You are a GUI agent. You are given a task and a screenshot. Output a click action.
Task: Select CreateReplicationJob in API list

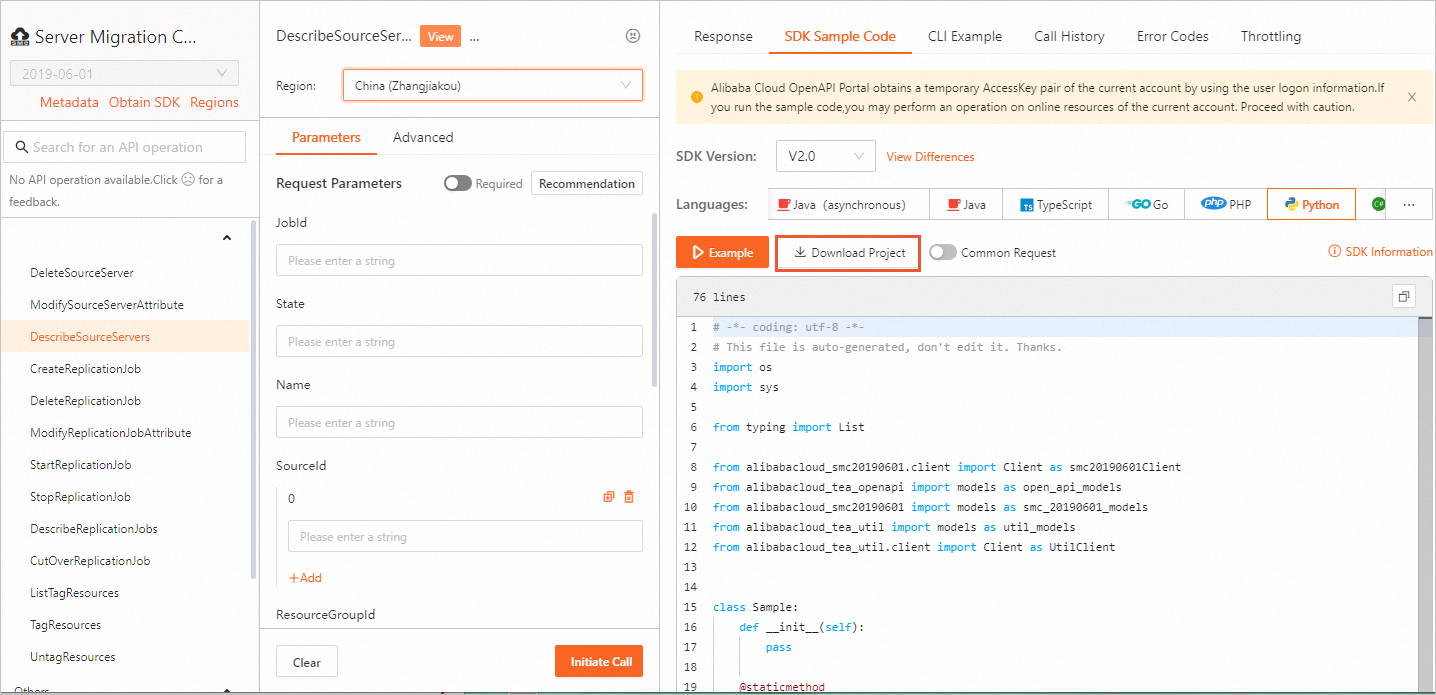(x=85, y=369)
